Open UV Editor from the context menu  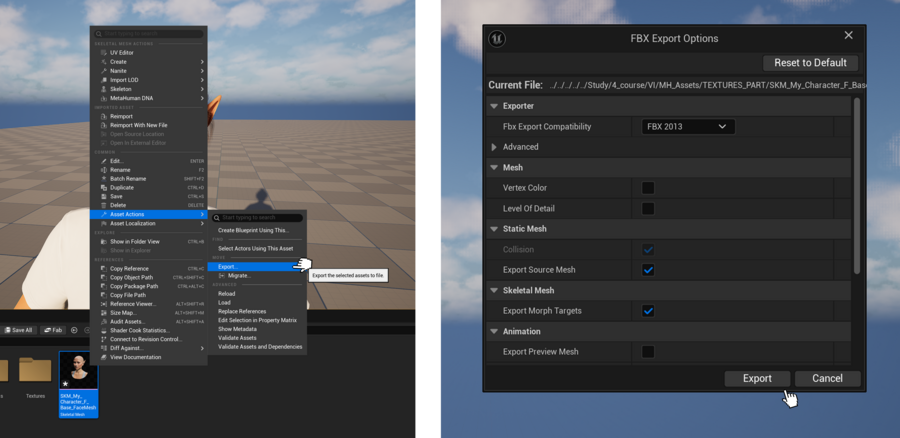(x=122, y=53)
